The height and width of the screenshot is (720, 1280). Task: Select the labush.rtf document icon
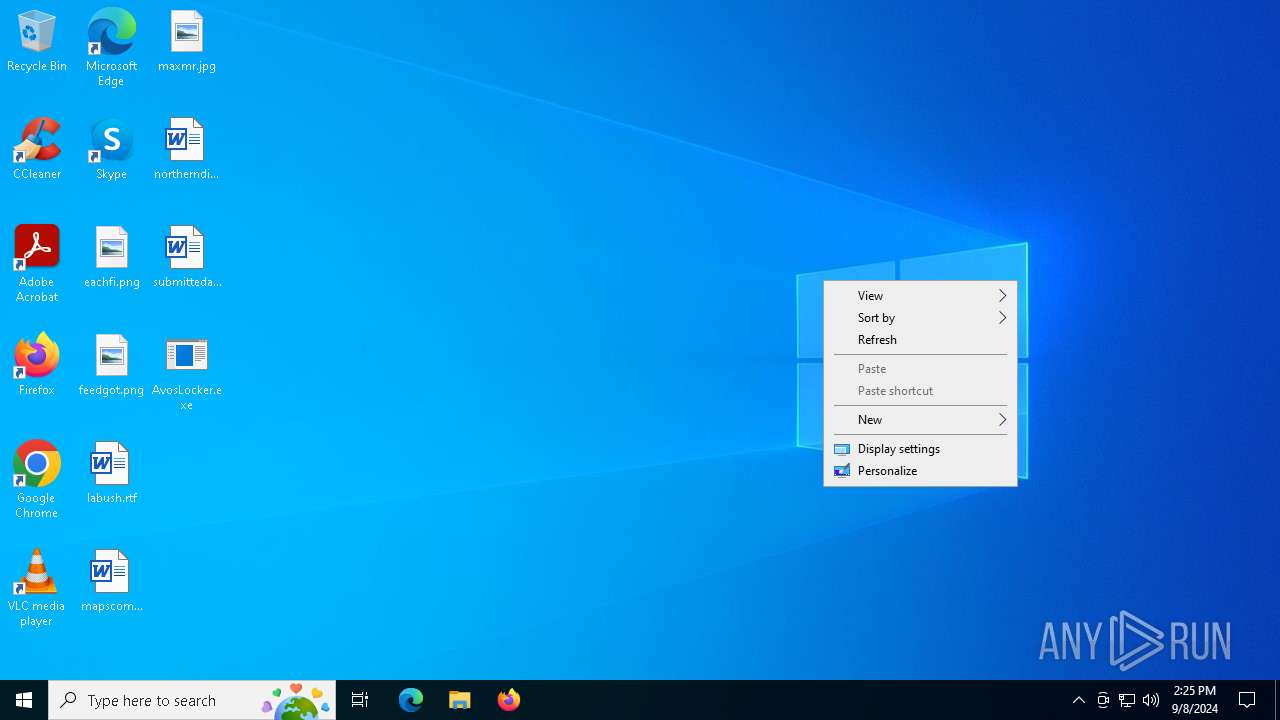[111, 474]
